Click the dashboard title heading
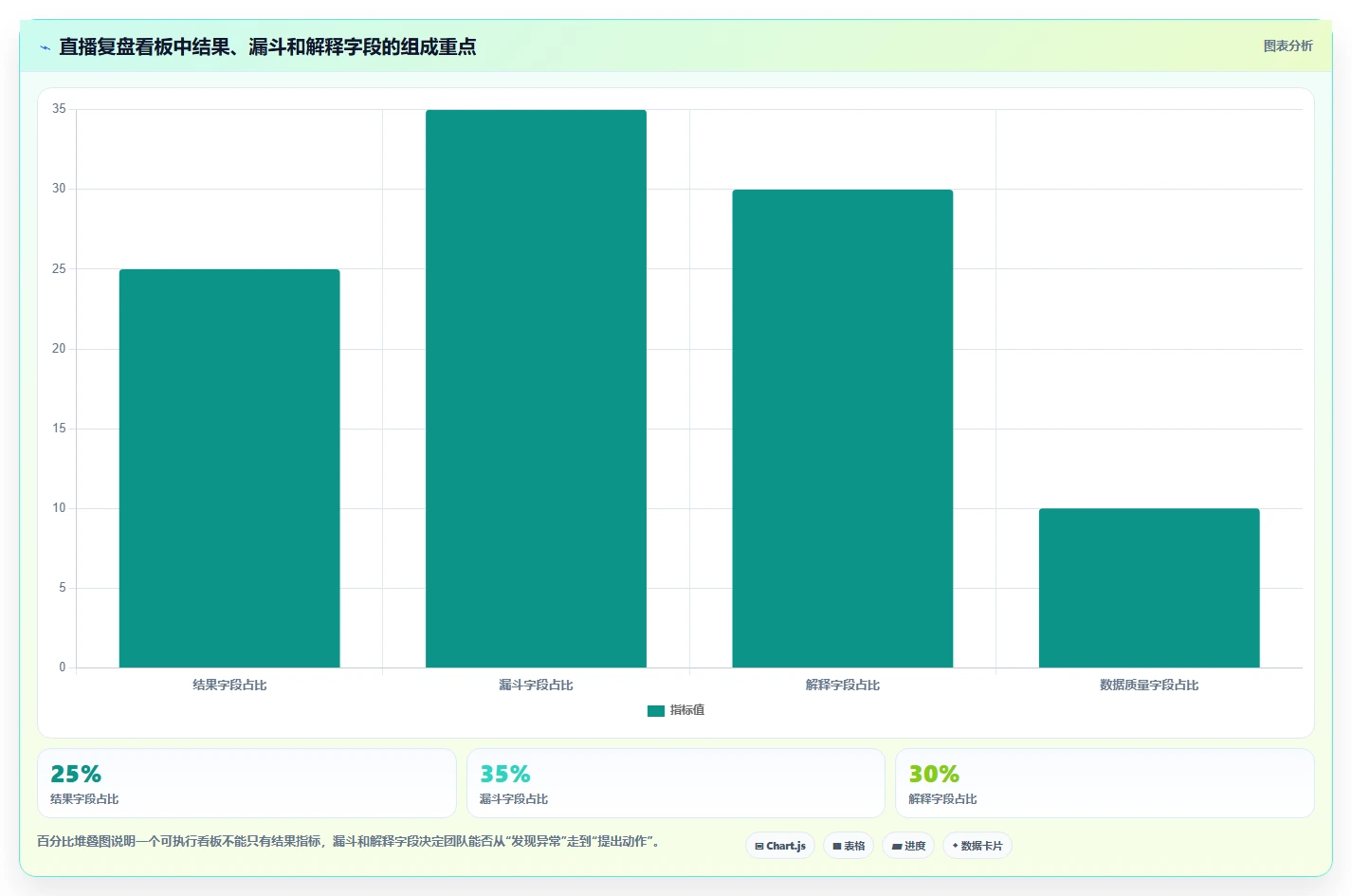 click(x=267, y=46)
